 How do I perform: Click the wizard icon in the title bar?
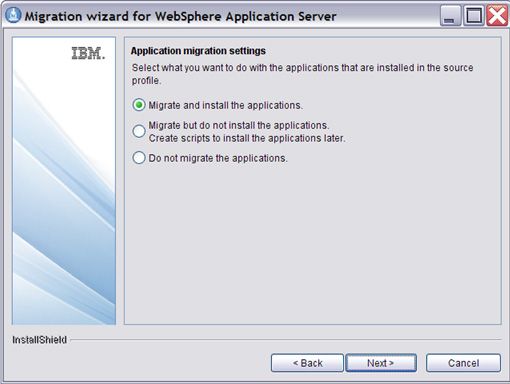[x=13, y=15]
